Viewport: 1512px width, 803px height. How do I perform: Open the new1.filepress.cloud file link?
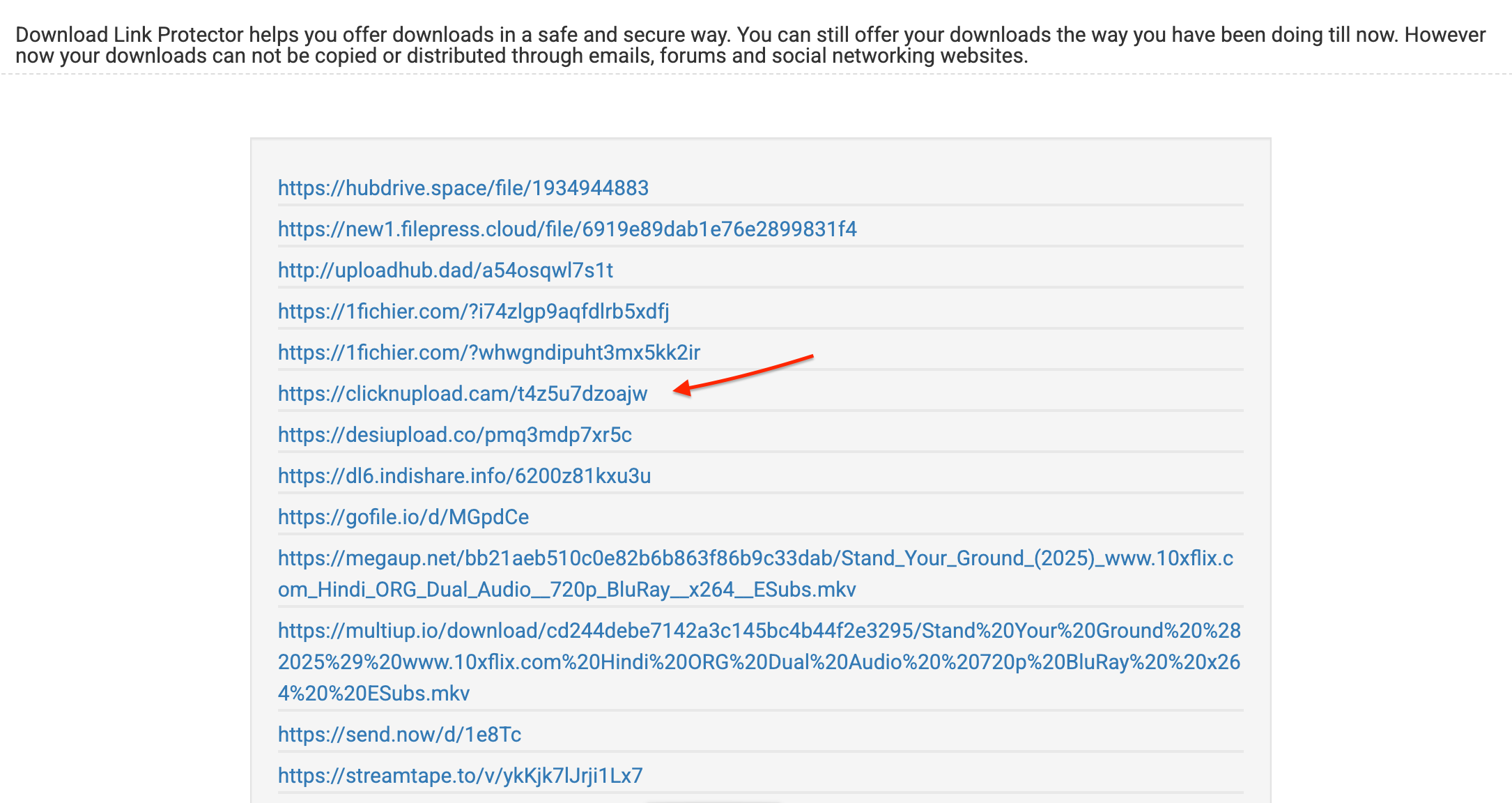(567, 229)
